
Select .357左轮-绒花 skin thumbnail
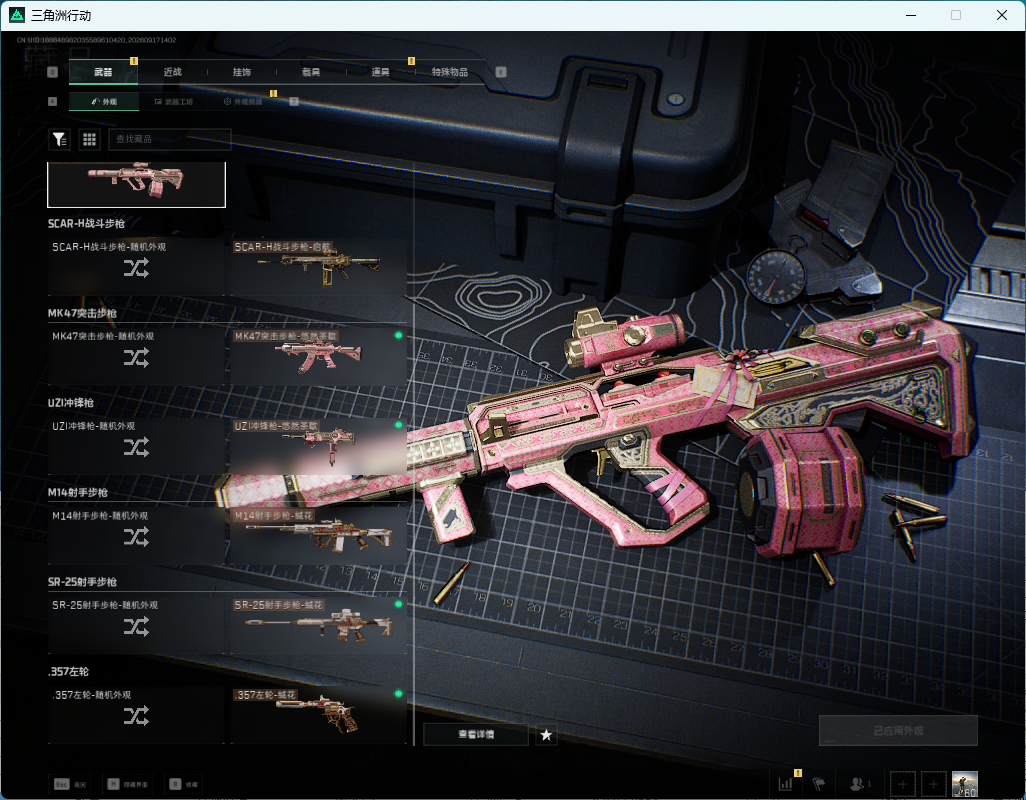(319, 714)
